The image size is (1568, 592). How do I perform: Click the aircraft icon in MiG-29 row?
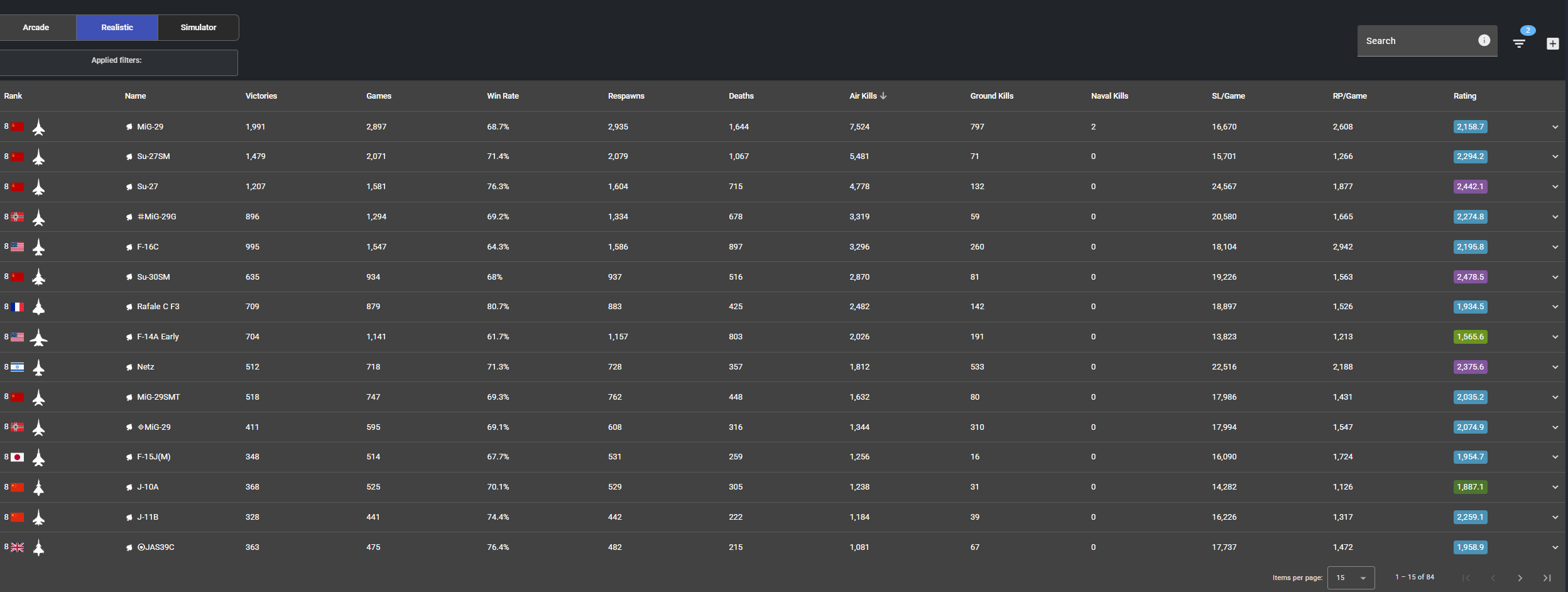pyautogui.click(x=38, y=127)
